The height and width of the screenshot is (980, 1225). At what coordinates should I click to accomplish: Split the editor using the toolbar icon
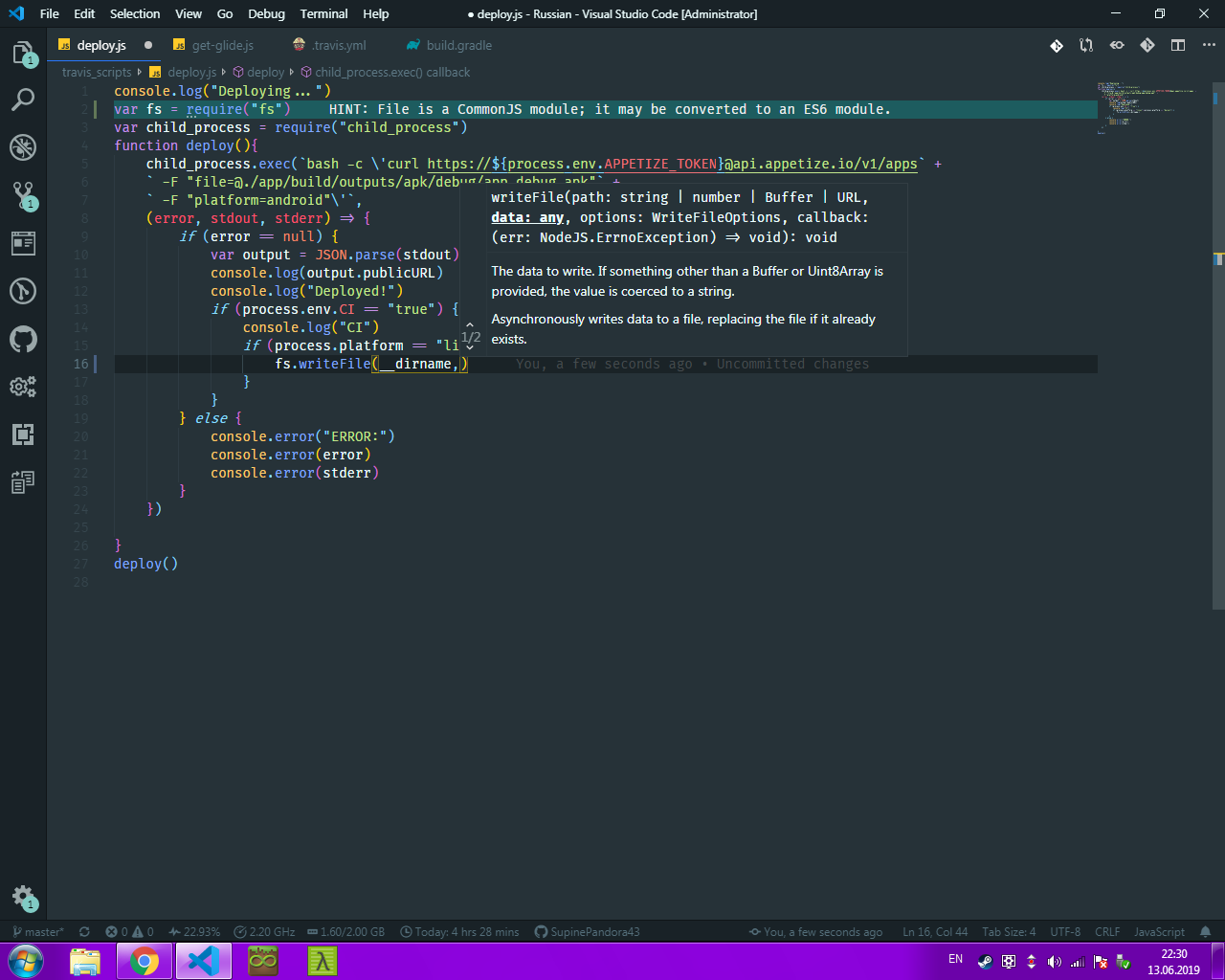[1178, 45]
